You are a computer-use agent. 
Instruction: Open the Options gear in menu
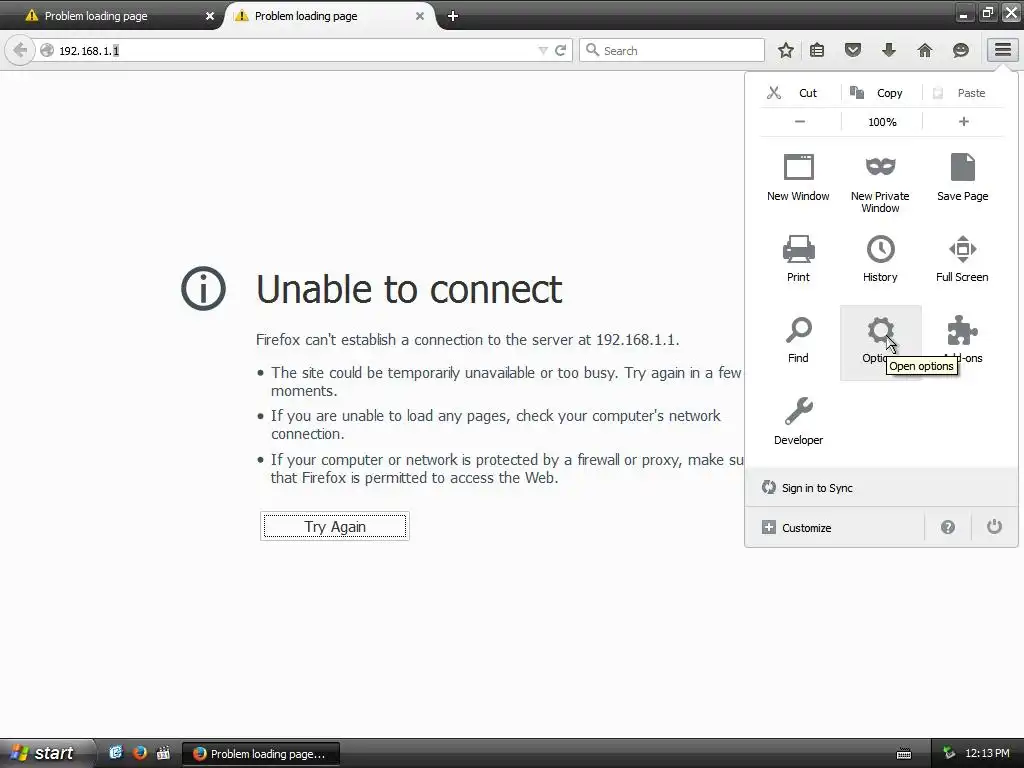[880, 342]
